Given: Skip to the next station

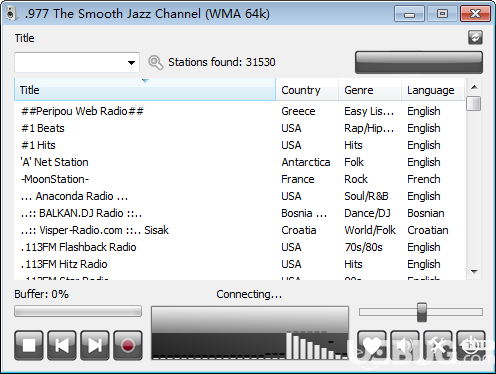Looking at the screenshot, I should click(95, 345).
